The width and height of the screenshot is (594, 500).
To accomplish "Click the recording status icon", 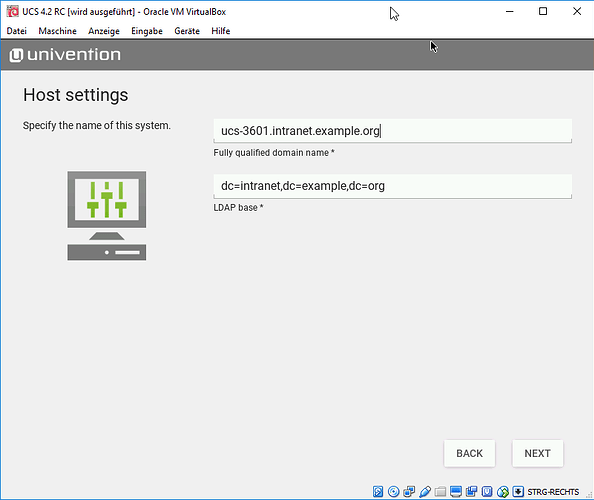I will pos(471,492).
